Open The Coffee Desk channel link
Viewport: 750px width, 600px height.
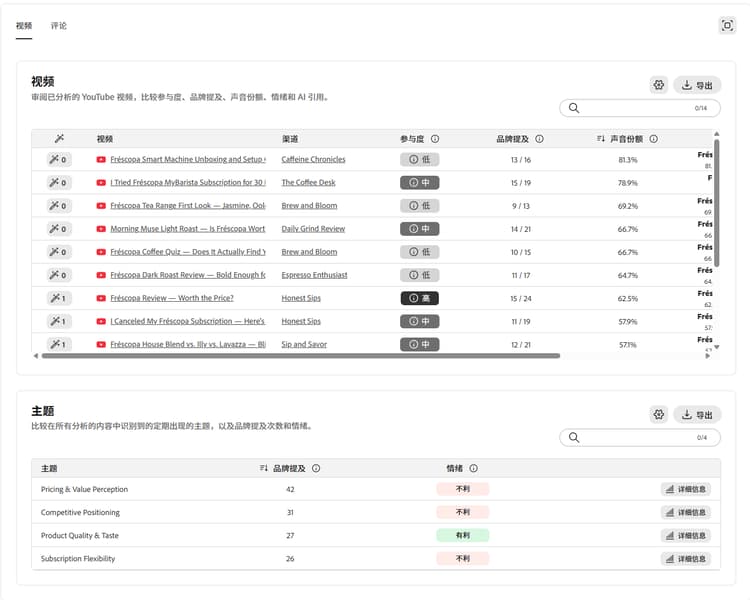click(309, 182)
